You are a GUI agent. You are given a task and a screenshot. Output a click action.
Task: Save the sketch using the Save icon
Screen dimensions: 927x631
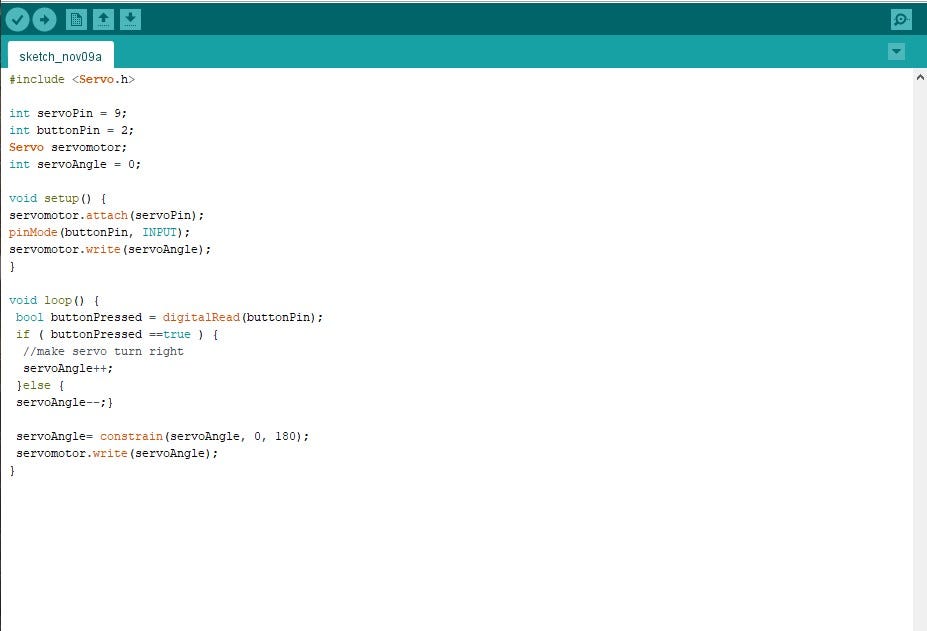(x=131, y=18)
